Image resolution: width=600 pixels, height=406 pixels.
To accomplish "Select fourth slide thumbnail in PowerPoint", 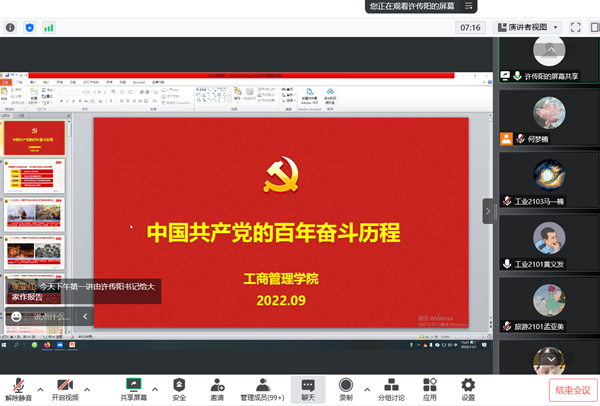I will click(34, 253).
